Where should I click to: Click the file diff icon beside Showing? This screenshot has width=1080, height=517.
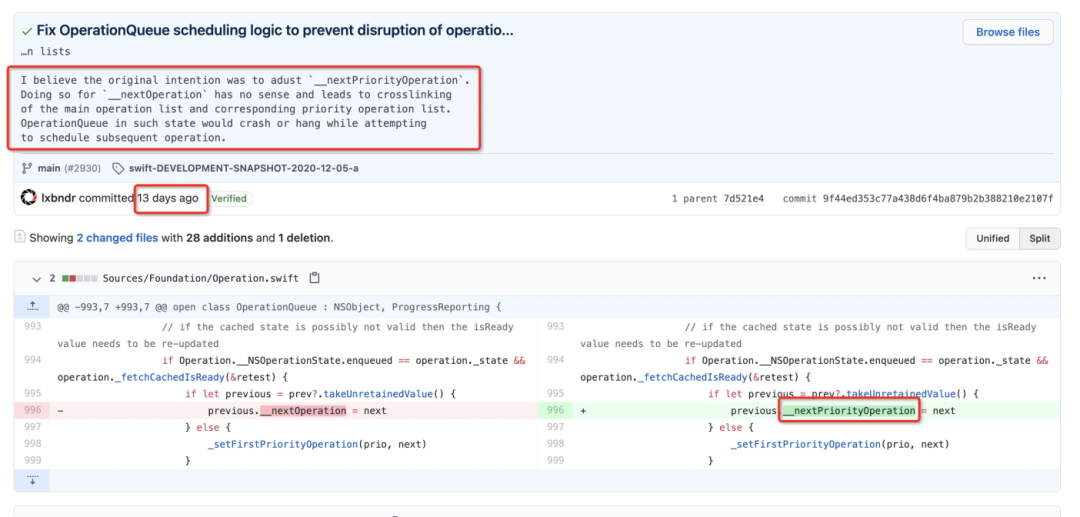[x=19, y=238]
